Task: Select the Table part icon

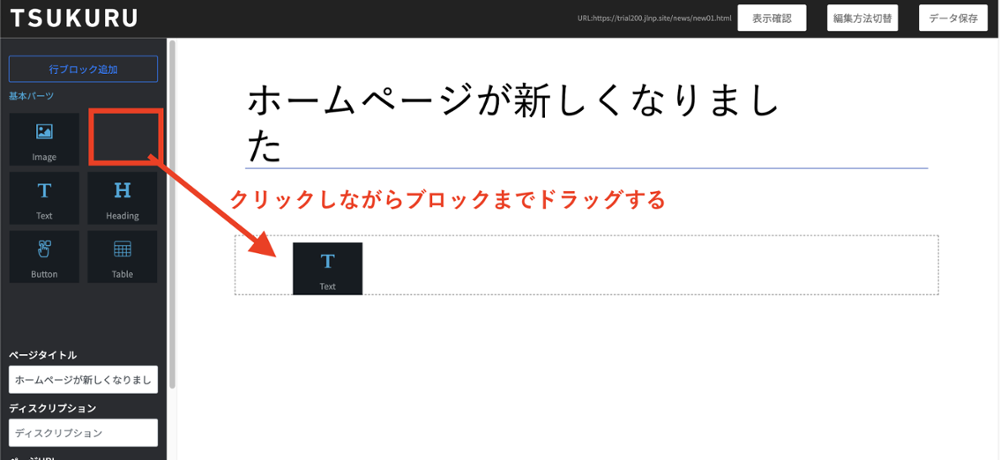Action: pos(122,256)
